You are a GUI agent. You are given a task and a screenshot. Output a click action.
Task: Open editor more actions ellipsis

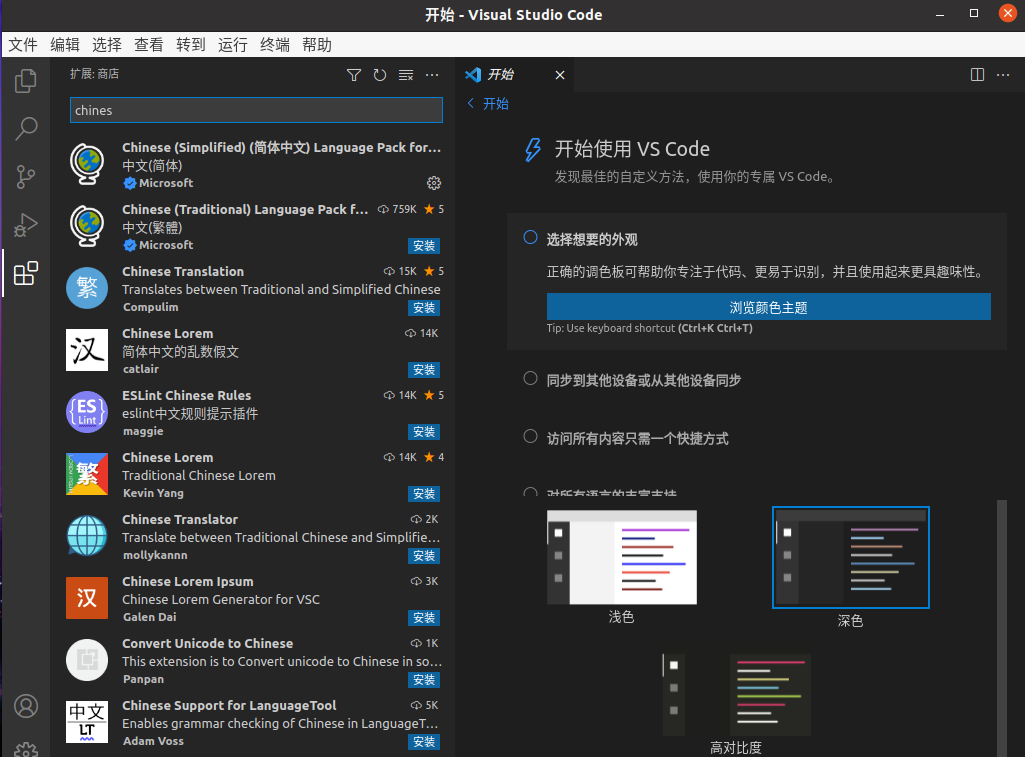(x=1003, y=75)
